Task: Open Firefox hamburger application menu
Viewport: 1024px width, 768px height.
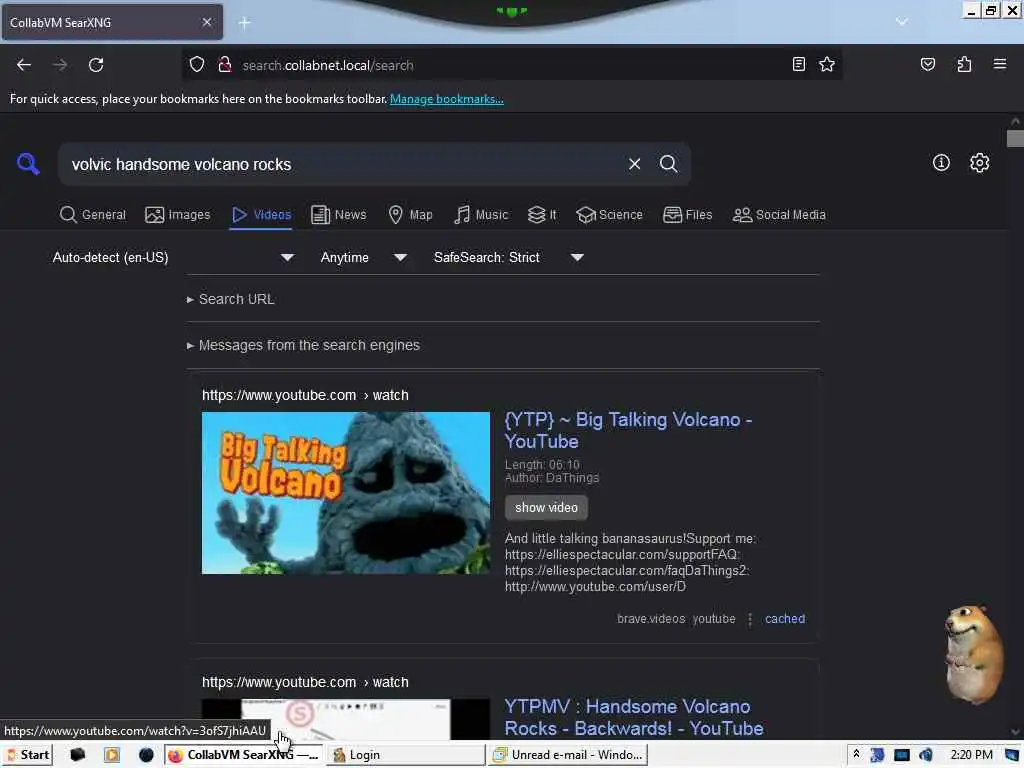Action: 999,64
